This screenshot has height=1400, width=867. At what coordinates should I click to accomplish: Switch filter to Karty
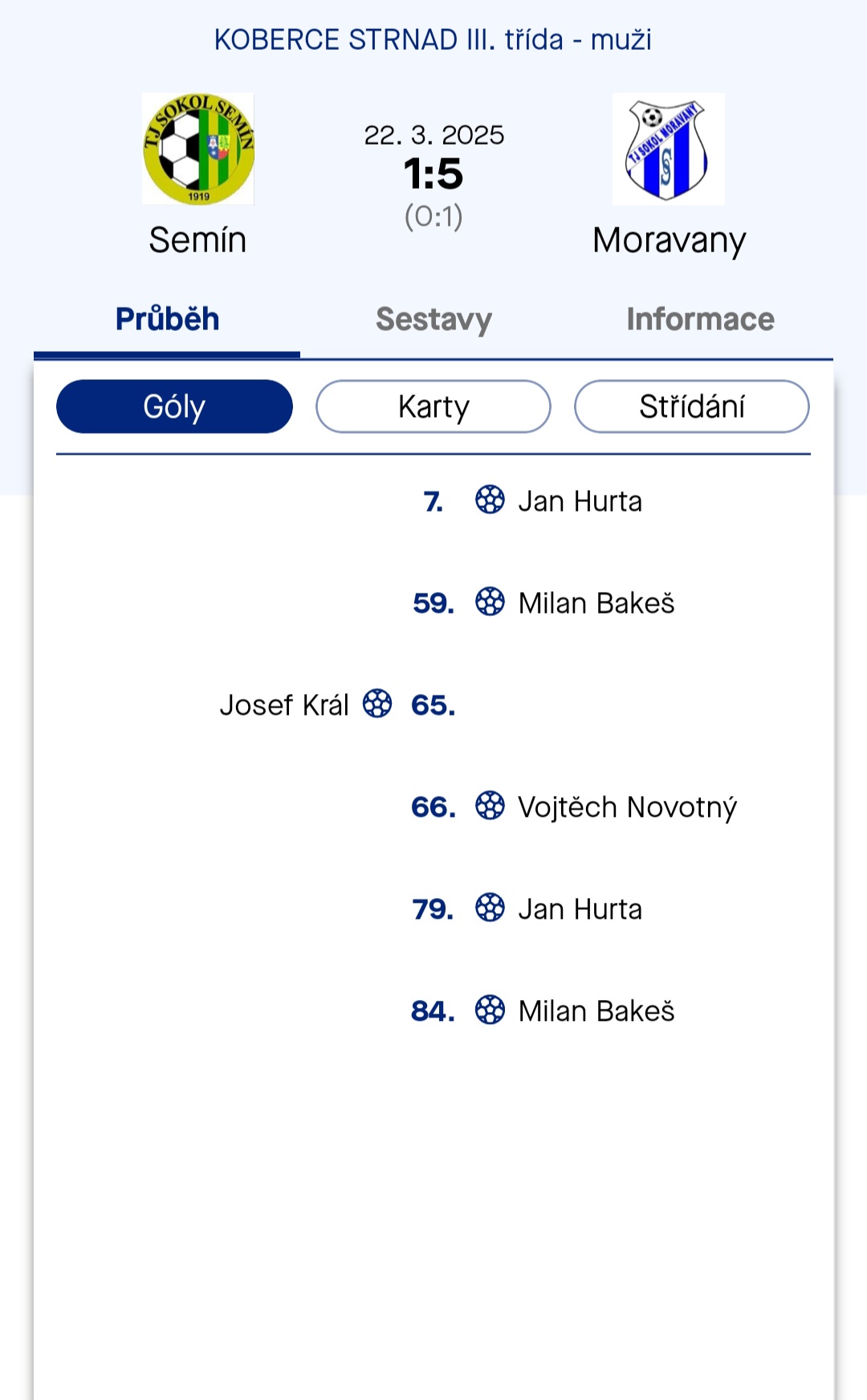[x=433, y=406]
